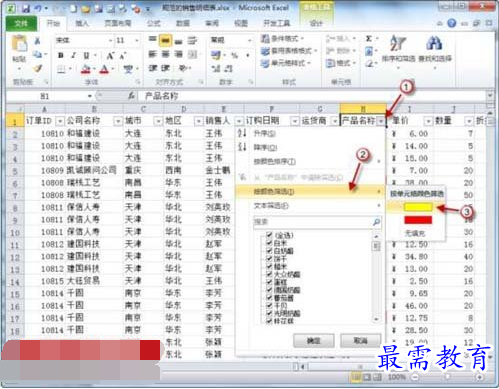Open the 订单ID column filter dropdown
The width and height of the screenshot is (499, 389).
pos(60,121)
